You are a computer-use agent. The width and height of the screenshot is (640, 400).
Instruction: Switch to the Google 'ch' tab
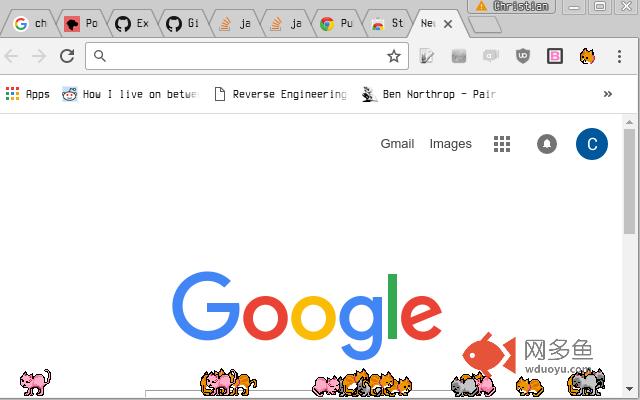pyautogui.click(x=30, y=24)
